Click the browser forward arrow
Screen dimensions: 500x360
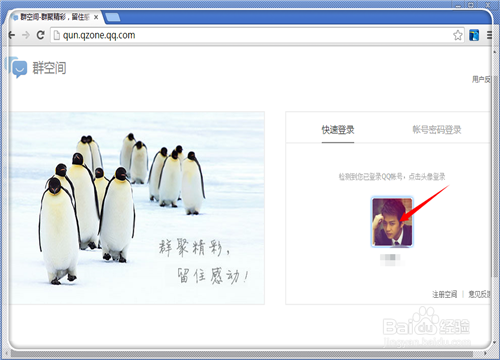tap(26, 35)
